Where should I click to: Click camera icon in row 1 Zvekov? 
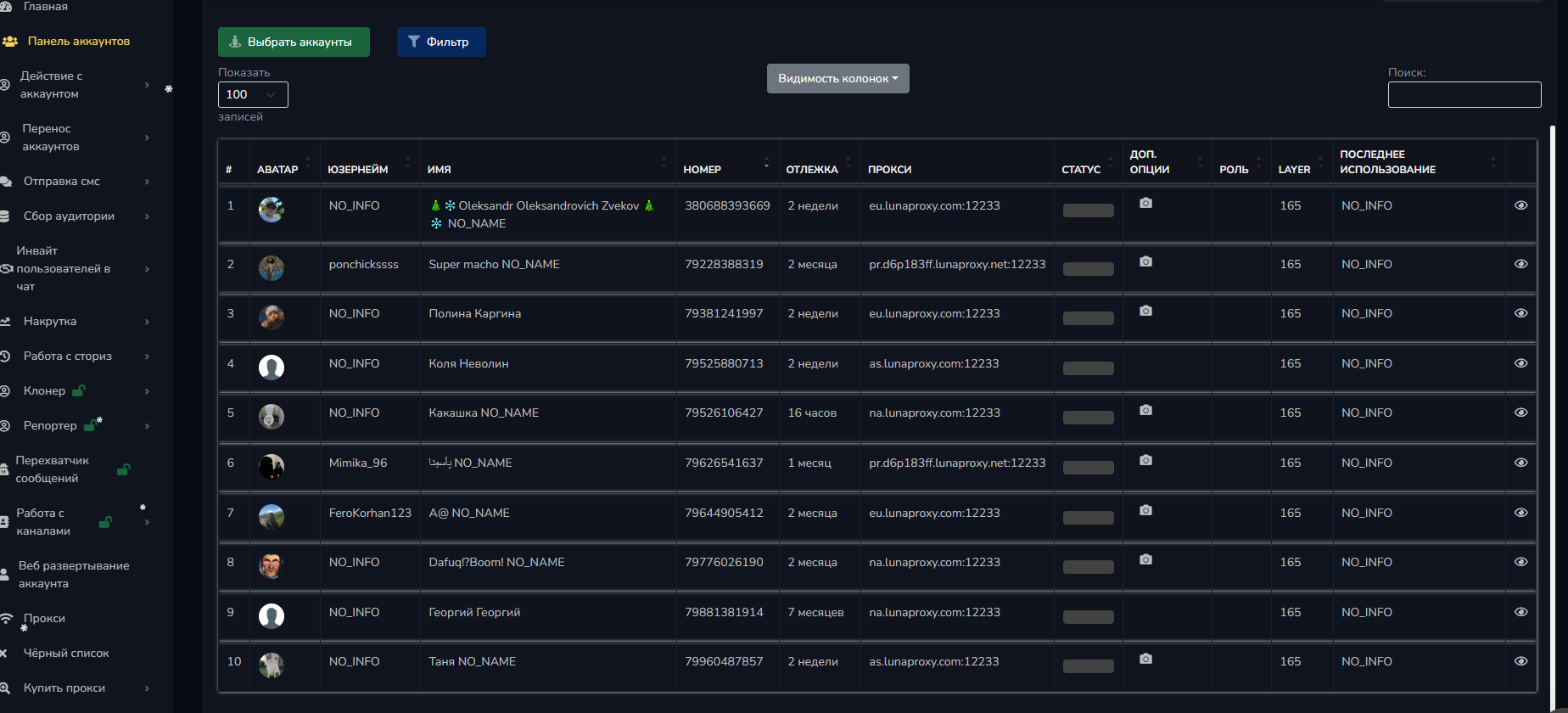coord(1145,203)
